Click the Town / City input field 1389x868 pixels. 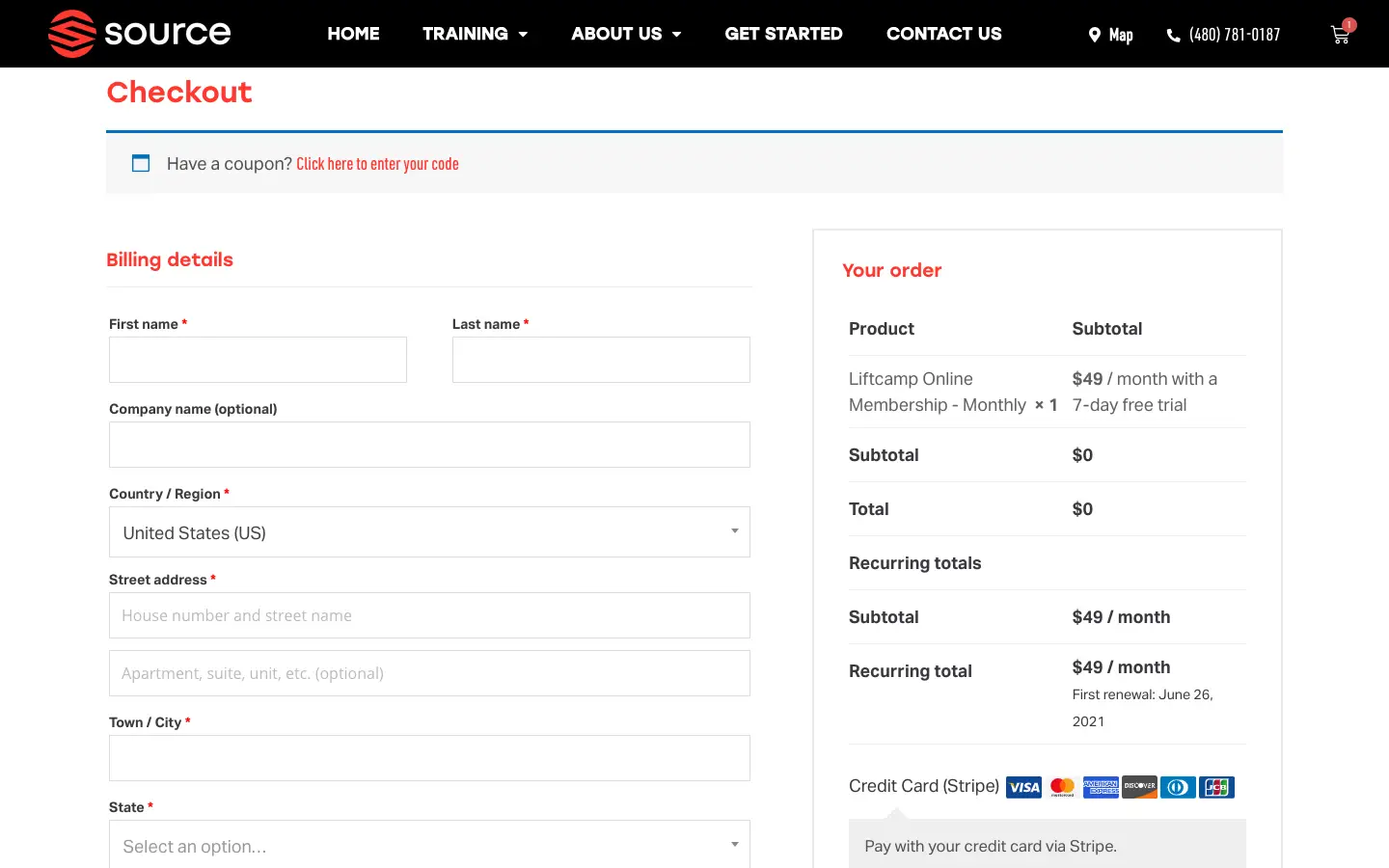[x=429, y=758]
